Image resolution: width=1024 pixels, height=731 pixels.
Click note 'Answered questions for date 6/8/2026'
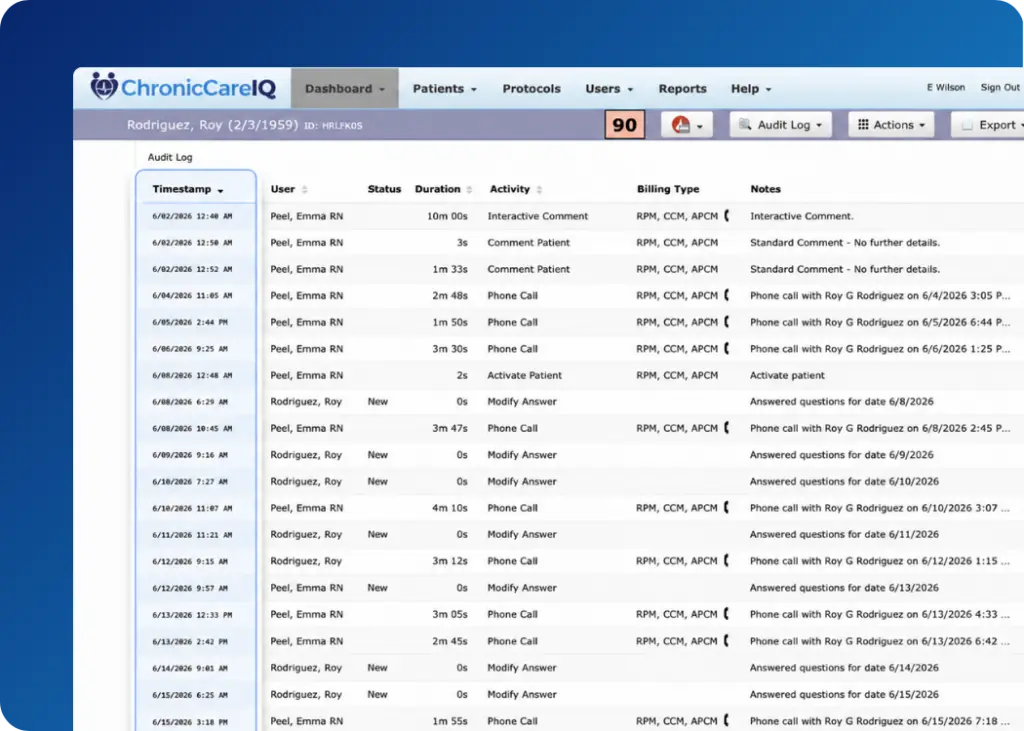842,401
